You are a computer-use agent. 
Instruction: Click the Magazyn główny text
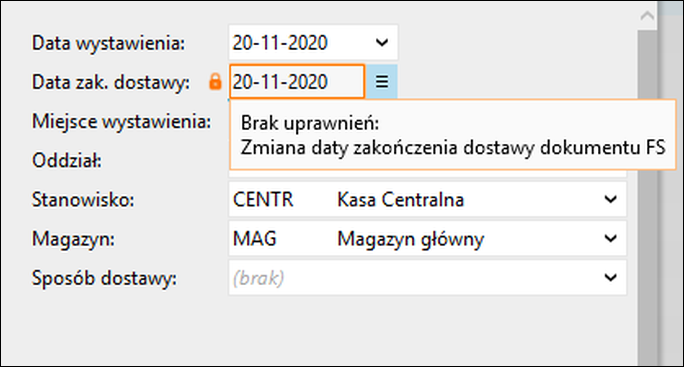click(x=410, y=240)
